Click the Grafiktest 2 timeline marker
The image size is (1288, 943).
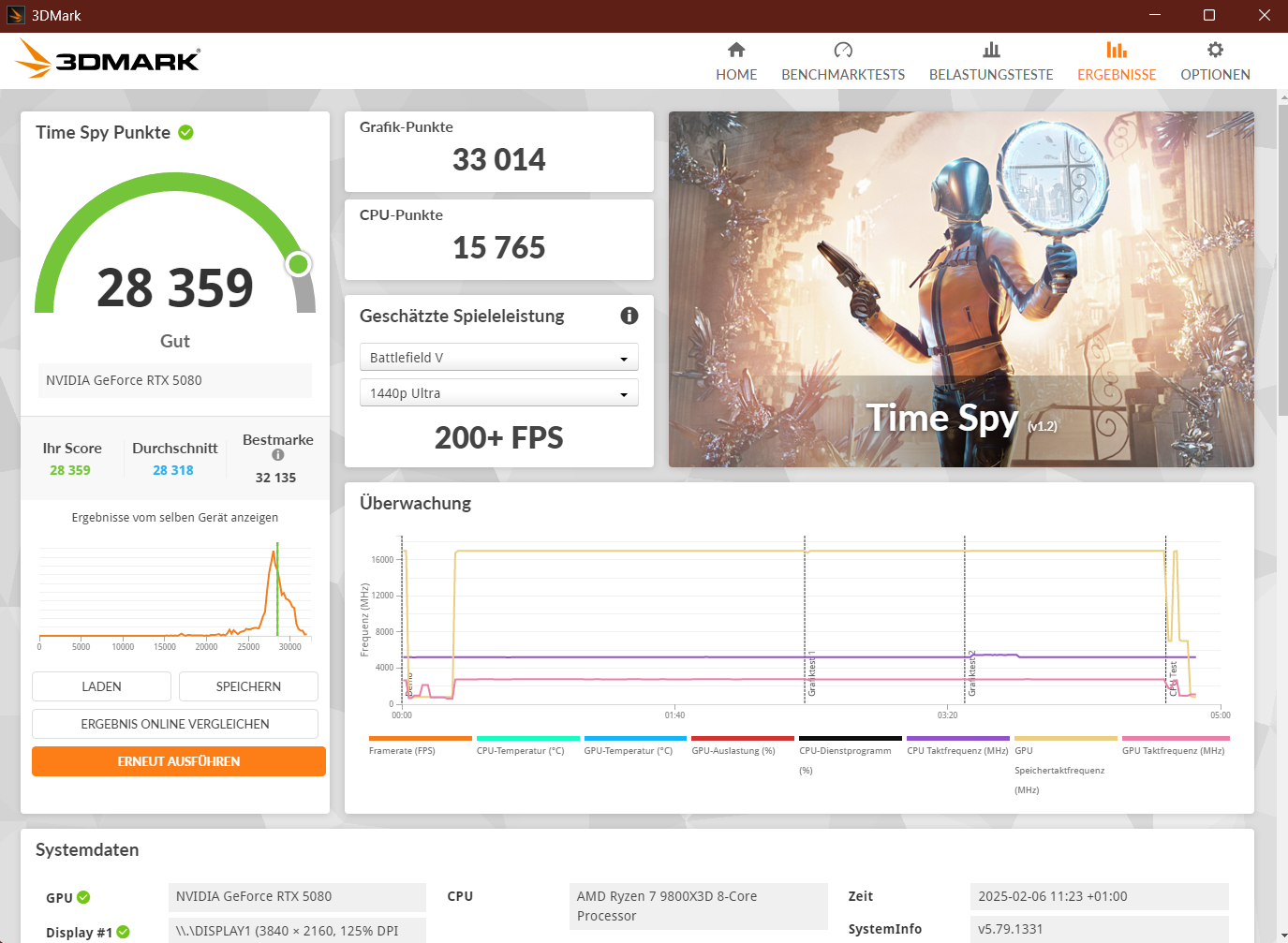[971, 672]
